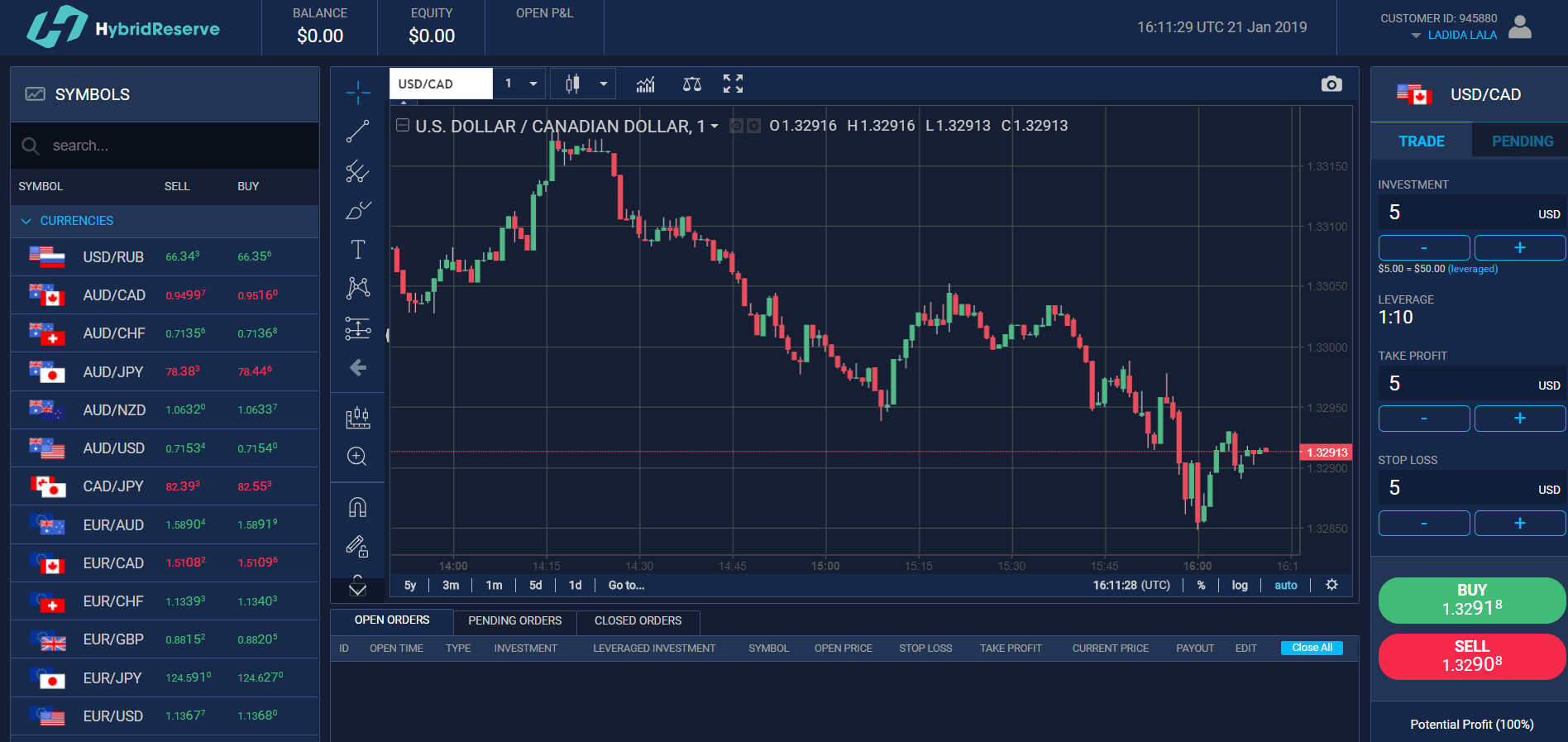The image size is (1568, 742).
Task: Open the compare symbols scale icon
Action: point(692,84)
